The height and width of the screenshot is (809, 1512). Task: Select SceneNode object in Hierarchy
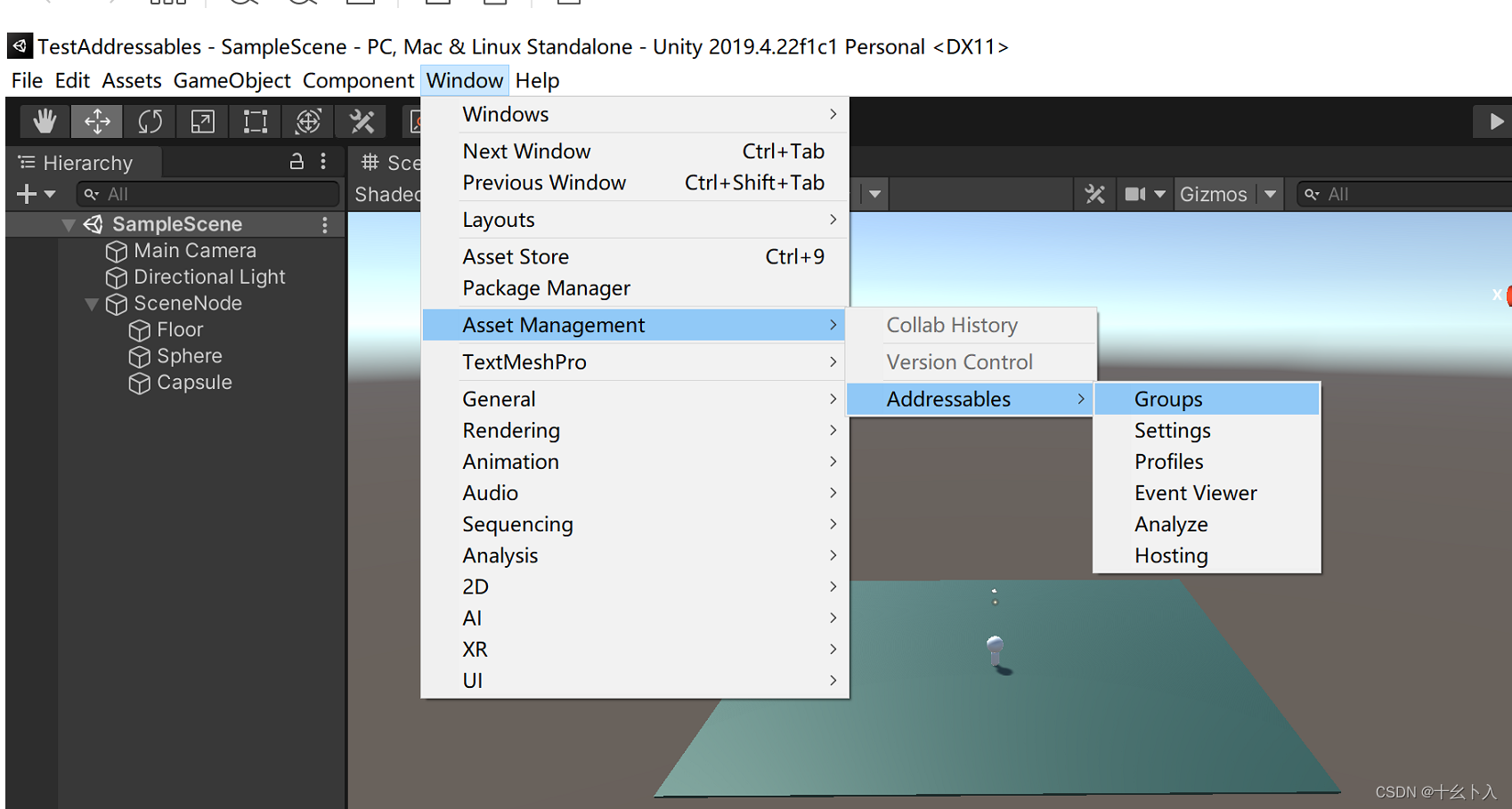point(188,303)
